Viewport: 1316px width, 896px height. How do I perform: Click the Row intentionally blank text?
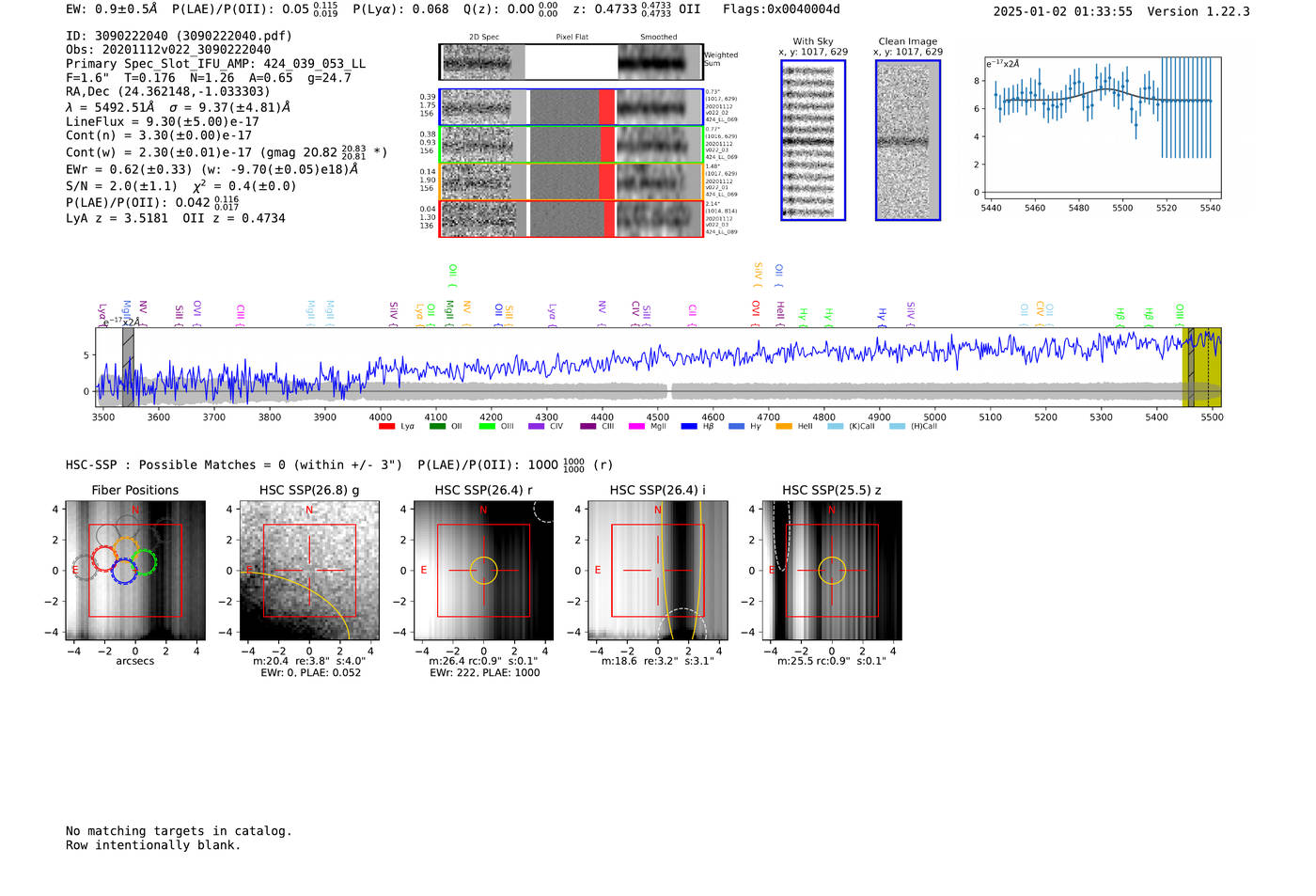(x=153, y=845)
